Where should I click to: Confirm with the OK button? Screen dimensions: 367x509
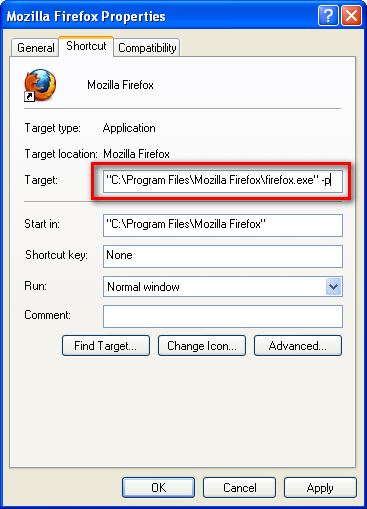click(x=159, y=488)
